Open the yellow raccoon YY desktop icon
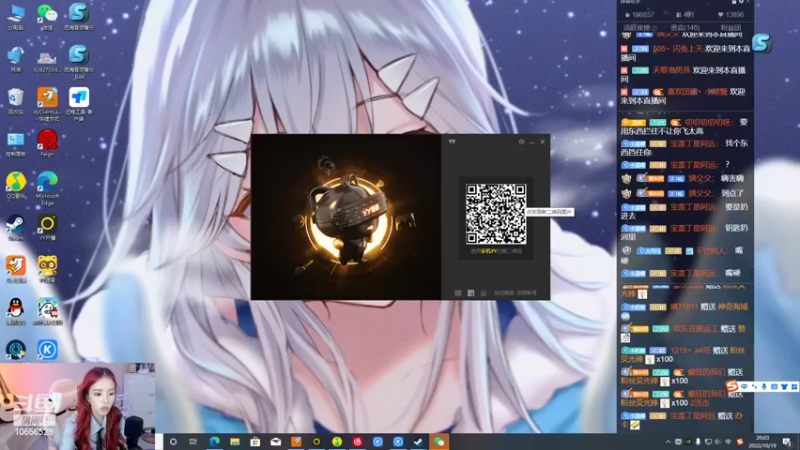The height and width of the screenshot is (450, 800). coord(47,269)
